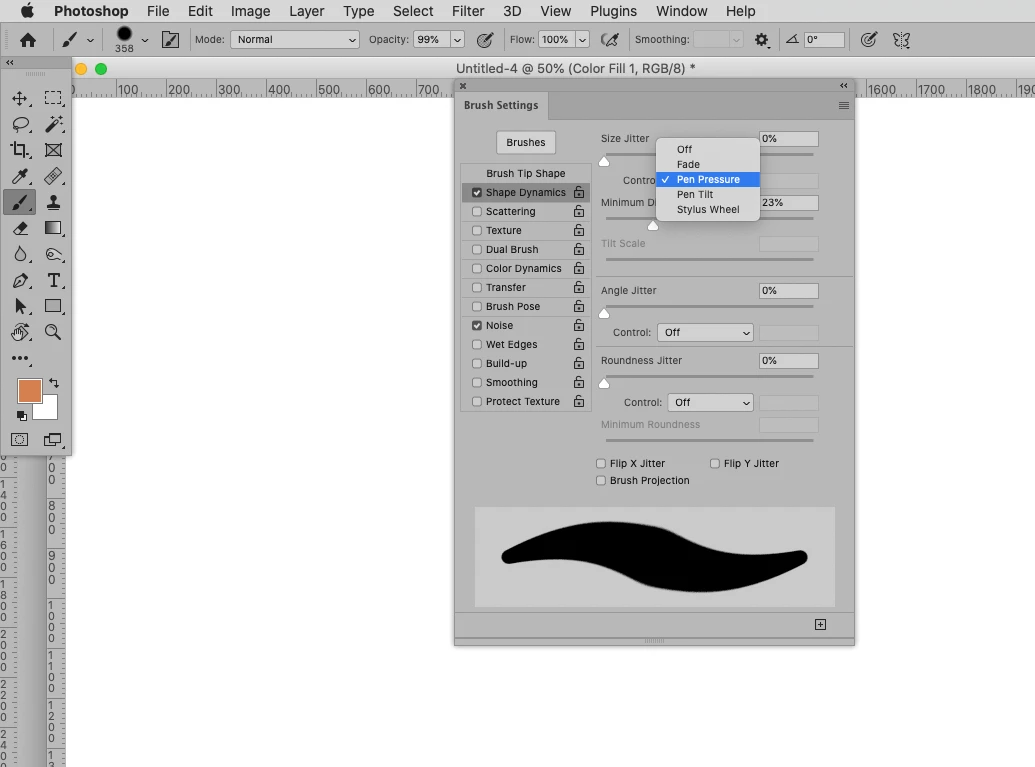Select the Eyedropper tool
1035x767 pixels.
[x=20, y=176]
